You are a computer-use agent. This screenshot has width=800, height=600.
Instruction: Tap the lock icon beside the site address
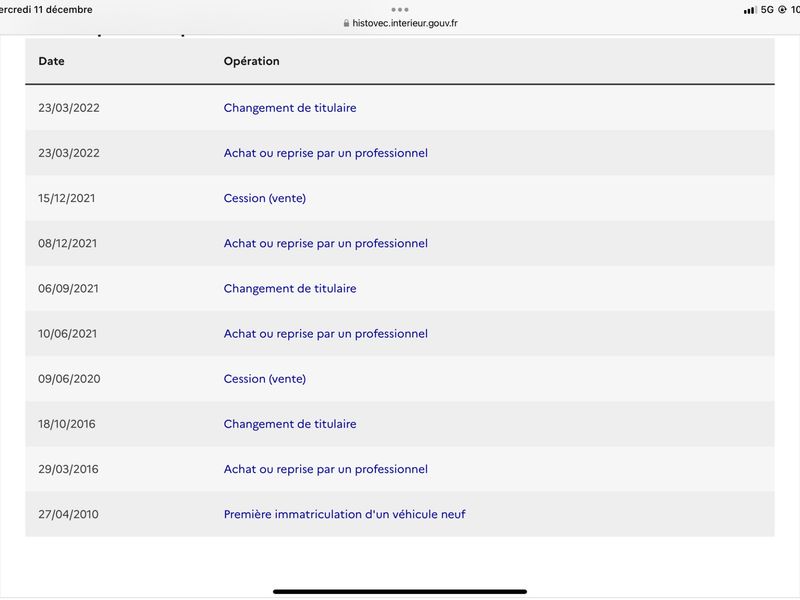click(x=346, y=23)
